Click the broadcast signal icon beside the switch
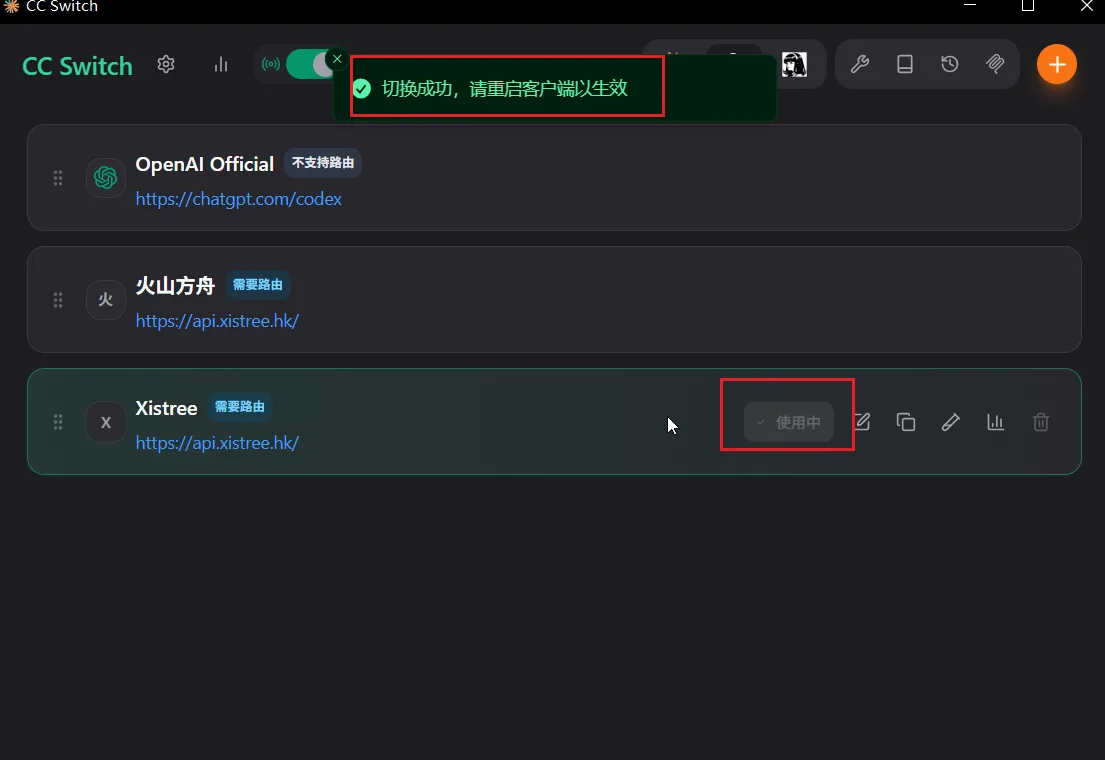 271,65
